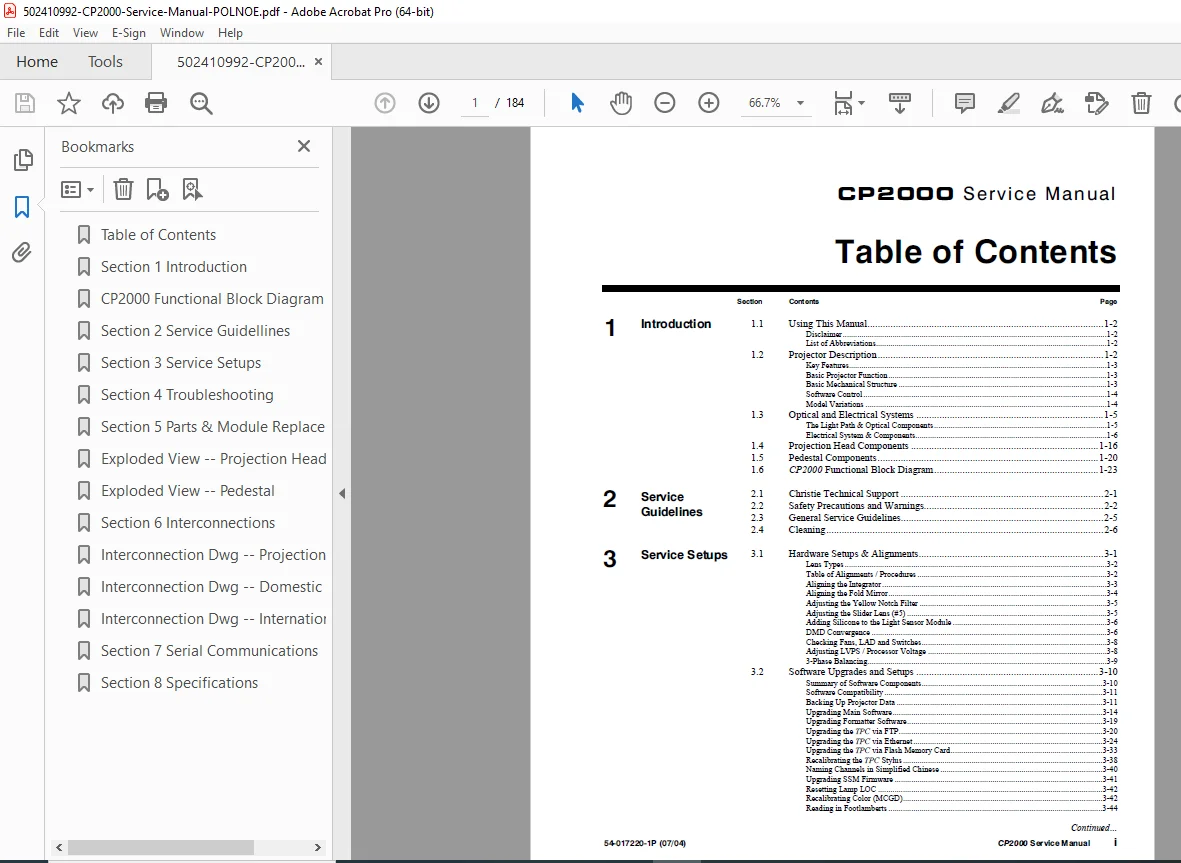Open Interconnection Dwg -- Domestic bookmark
Screen dimensions: 1181x863
[x=212, y=587]
